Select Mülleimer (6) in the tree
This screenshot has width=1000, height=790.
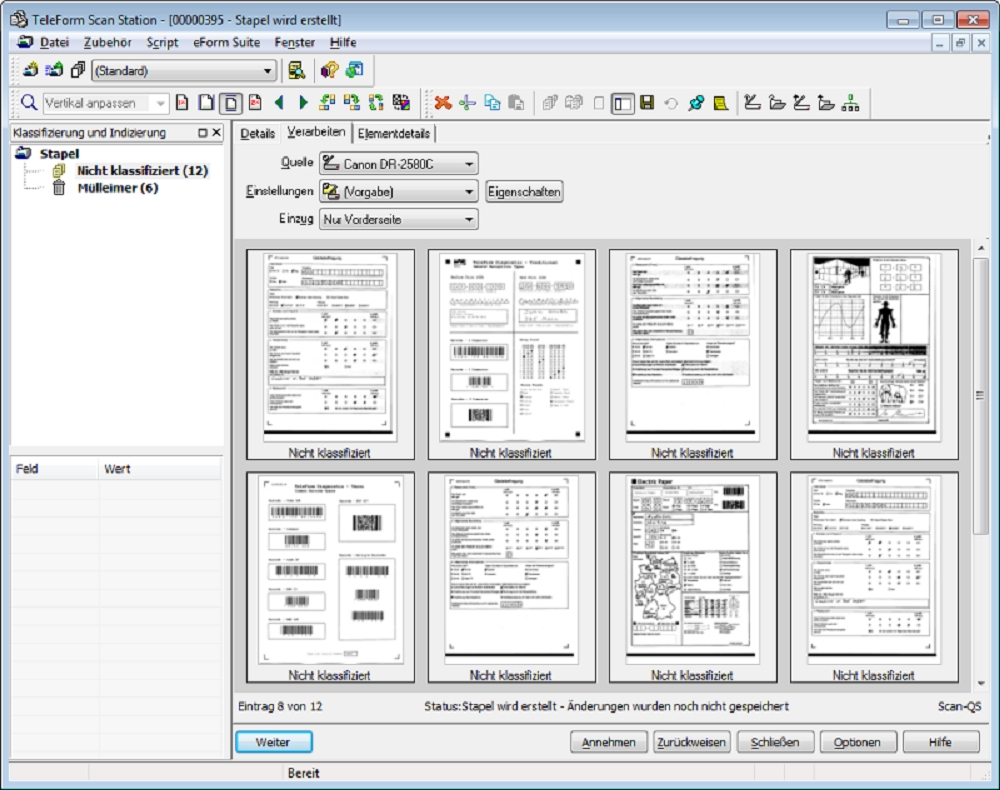pos(117,188)
